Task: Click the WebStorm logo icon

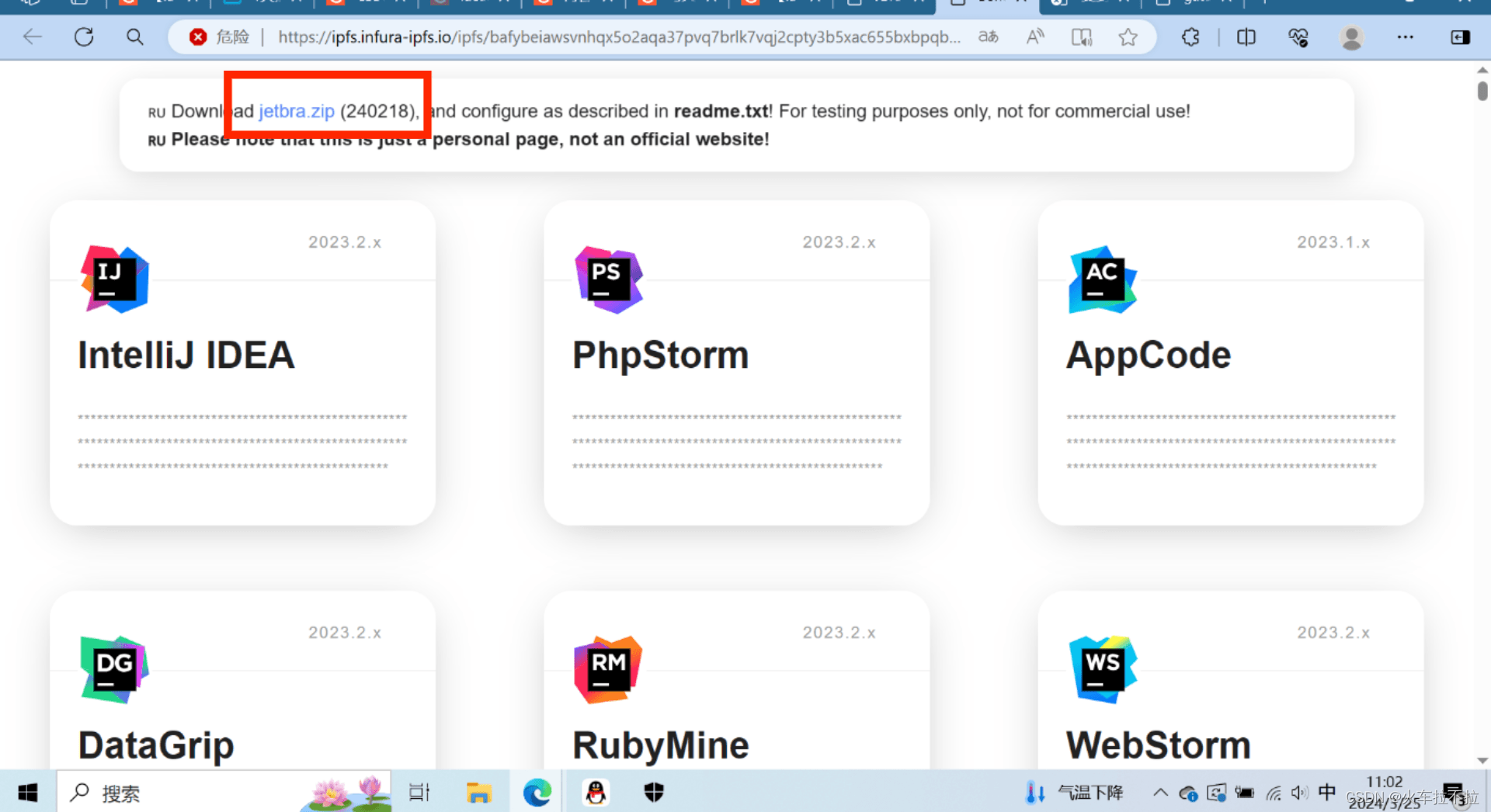Action: tap(1103, 670)
